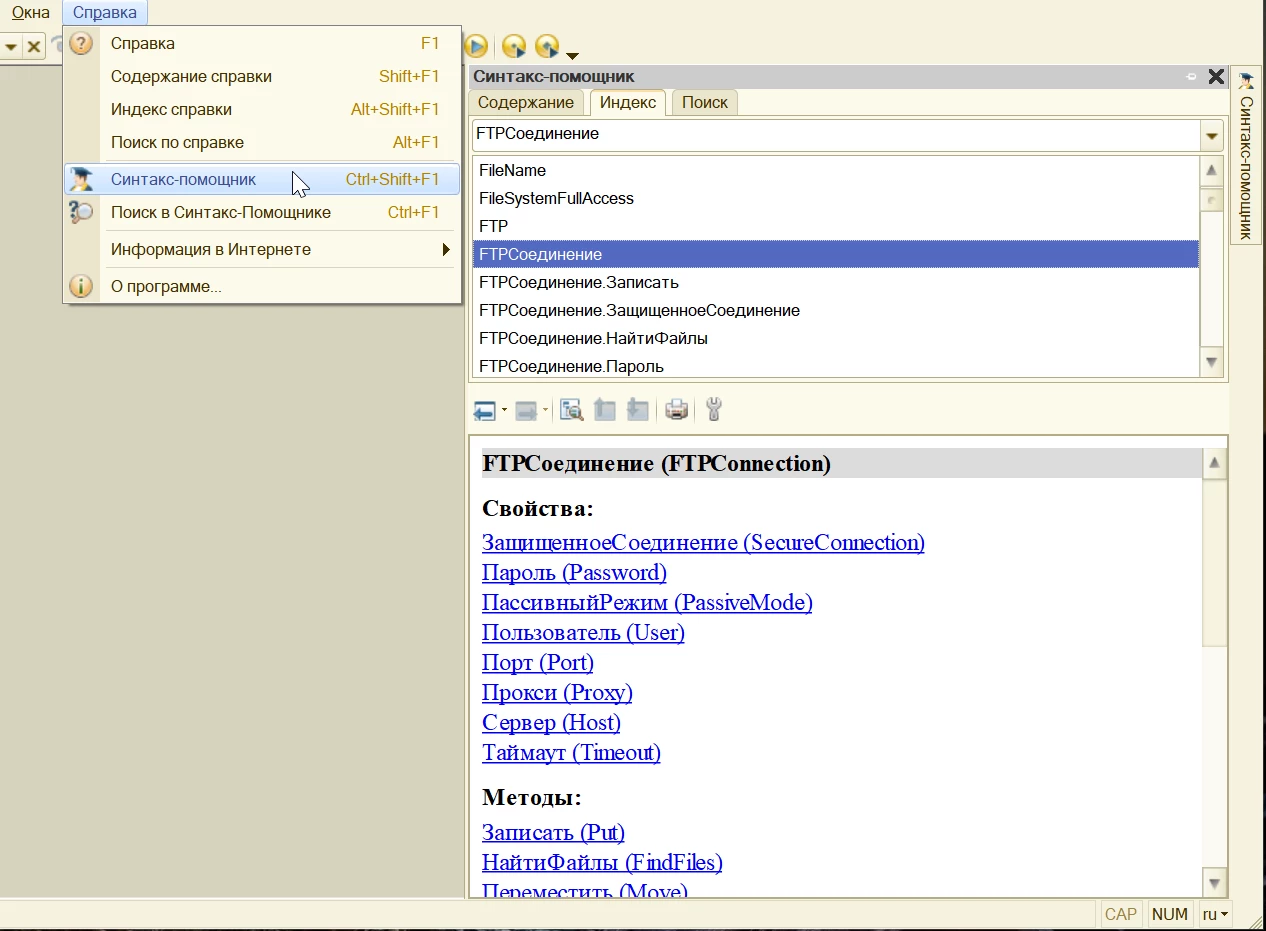This screenshot has height=931, width=1266.
Task: Pin the Синтакс-помощник panel
Action: pyautogui.click(x=1191, y=77)
